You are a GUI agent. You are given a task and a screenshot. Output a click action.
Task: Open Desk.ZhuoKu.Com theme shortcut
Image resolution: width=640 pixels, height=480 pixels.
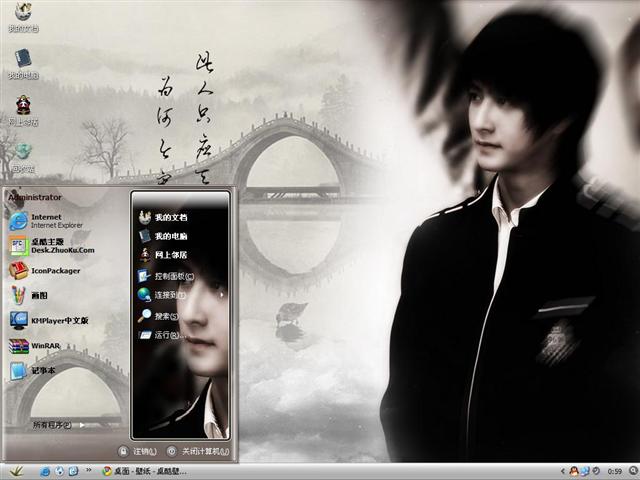point(51,246)
